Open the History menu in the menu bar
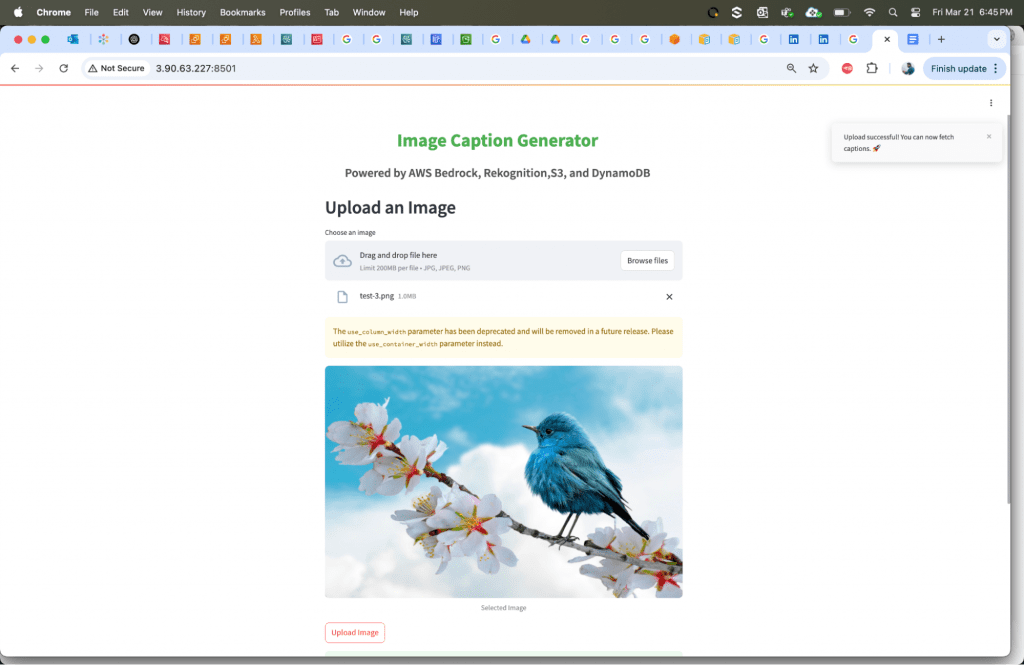1024x665 pixels. click(x=191, y=12)
